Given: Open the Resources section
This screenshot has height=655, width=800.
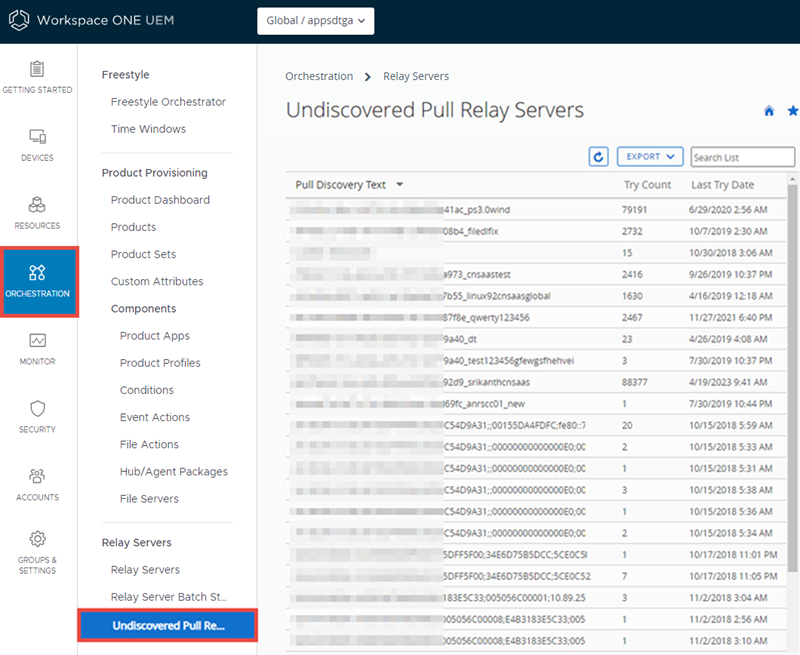Looking at the screenshot, I should [x=37, y=213].
